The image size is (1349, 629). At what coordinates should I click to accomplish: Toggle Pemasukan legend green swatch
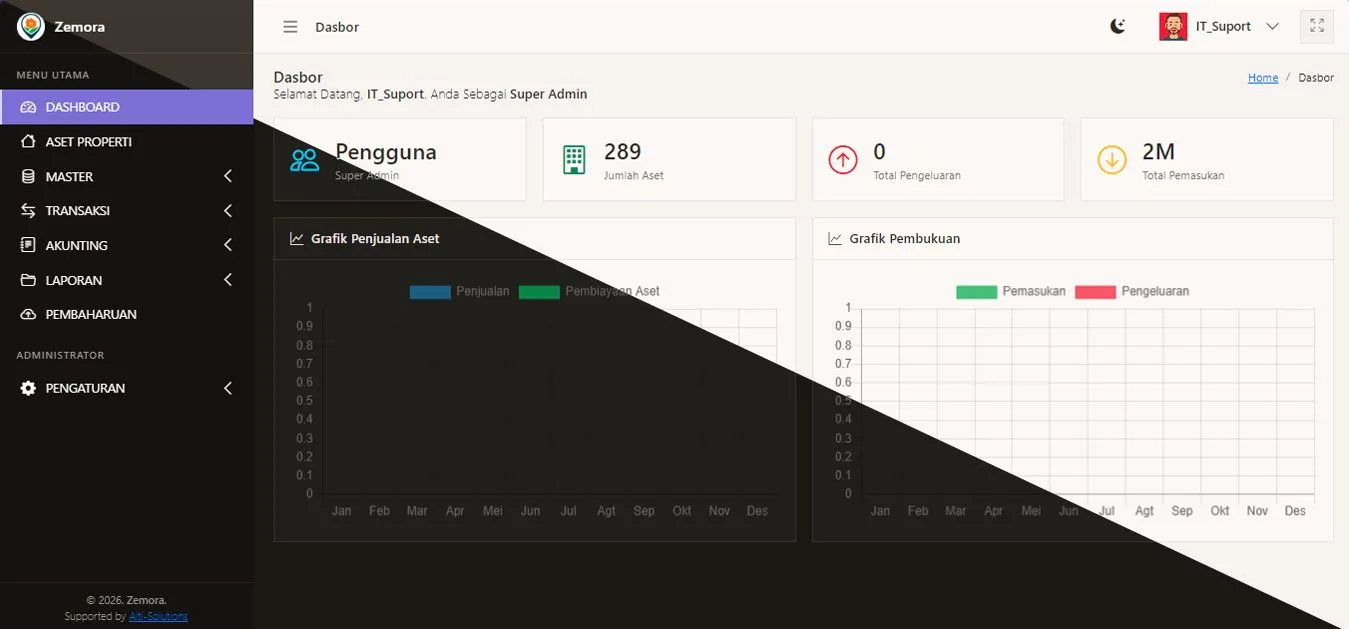point(976,292)
